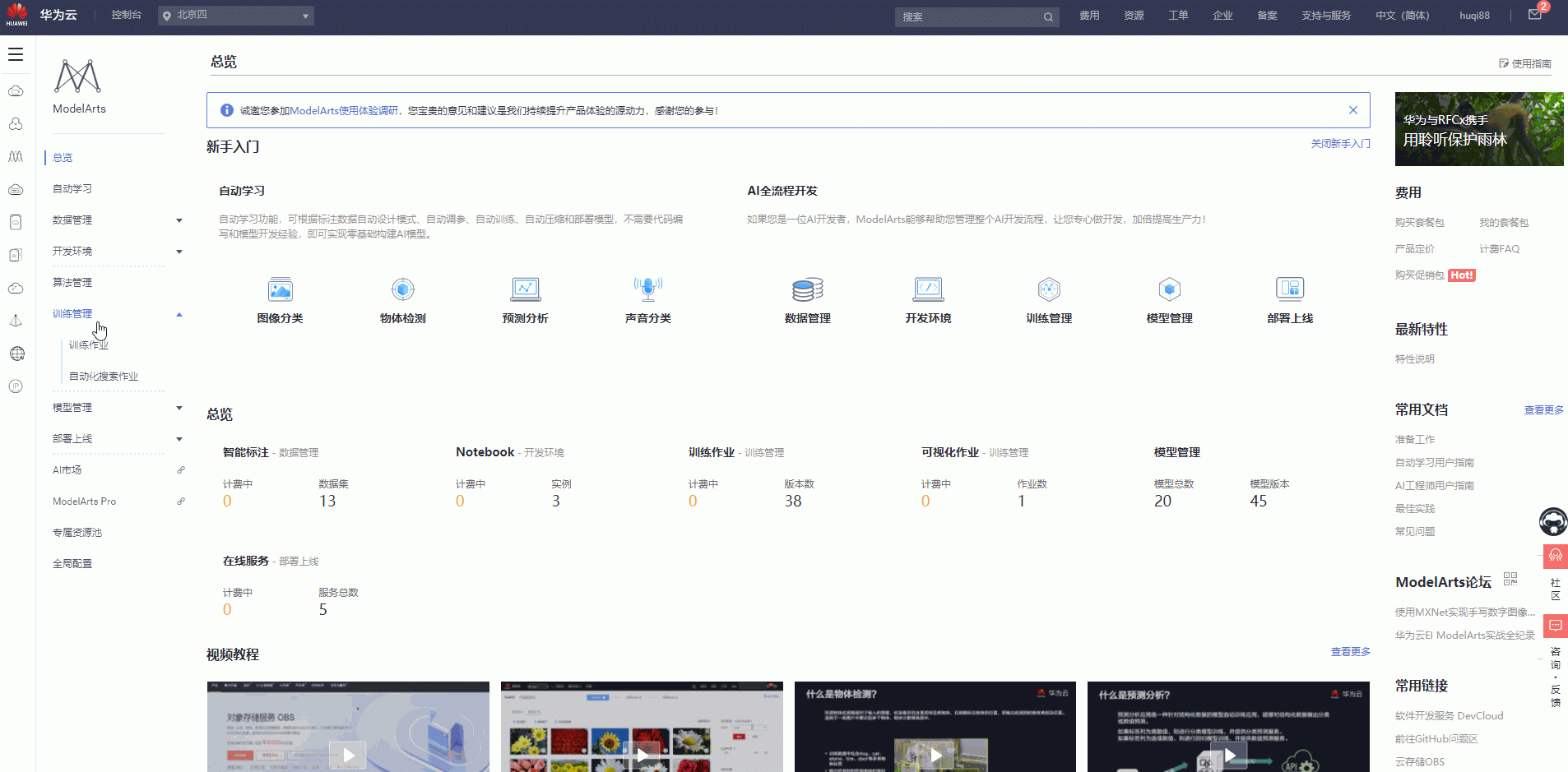Open the red feedback chat icon
The image size is (1568, 772).
pos(1556,626)
